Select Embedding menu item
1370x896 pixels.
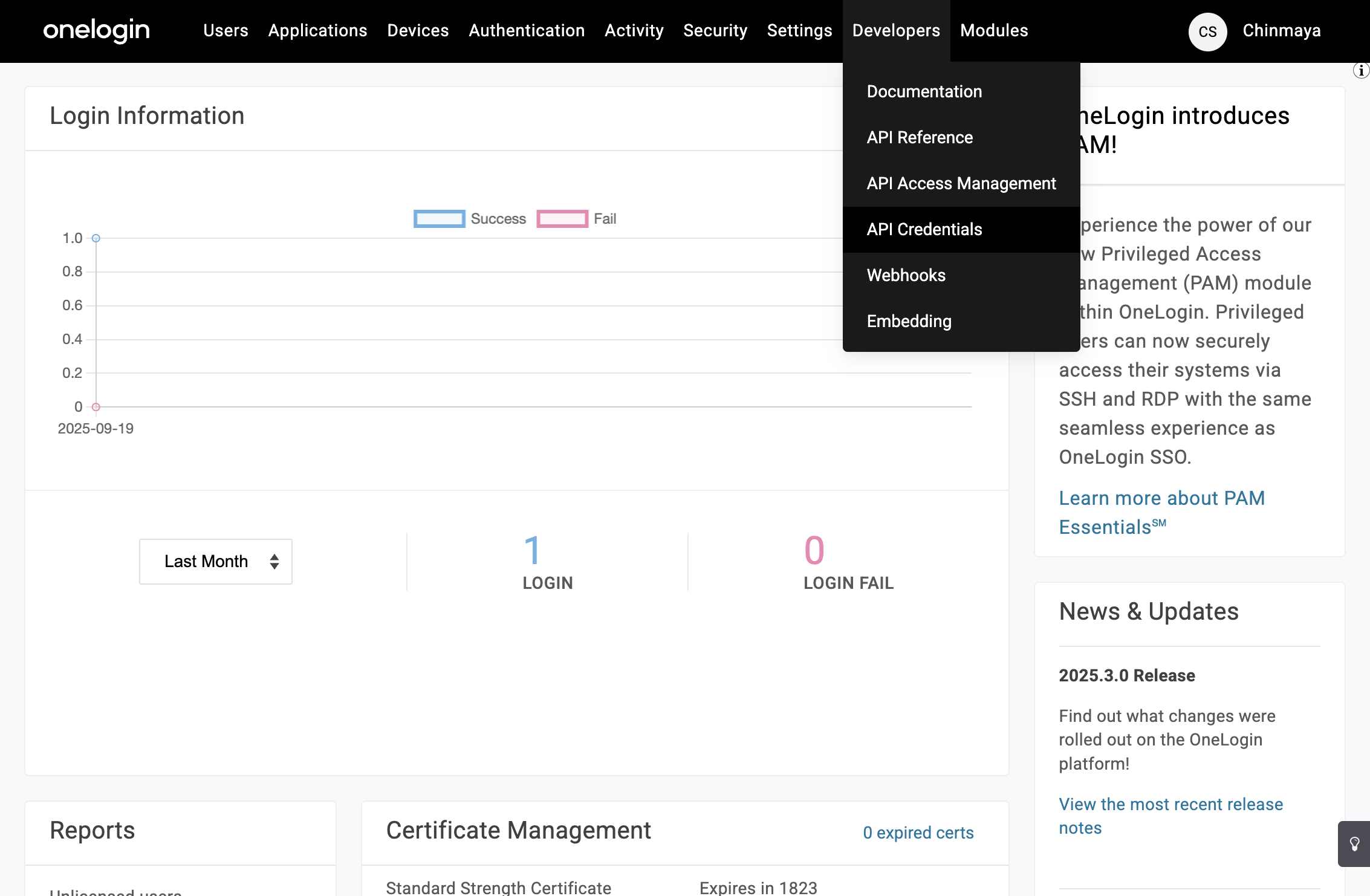pos(909,321)
